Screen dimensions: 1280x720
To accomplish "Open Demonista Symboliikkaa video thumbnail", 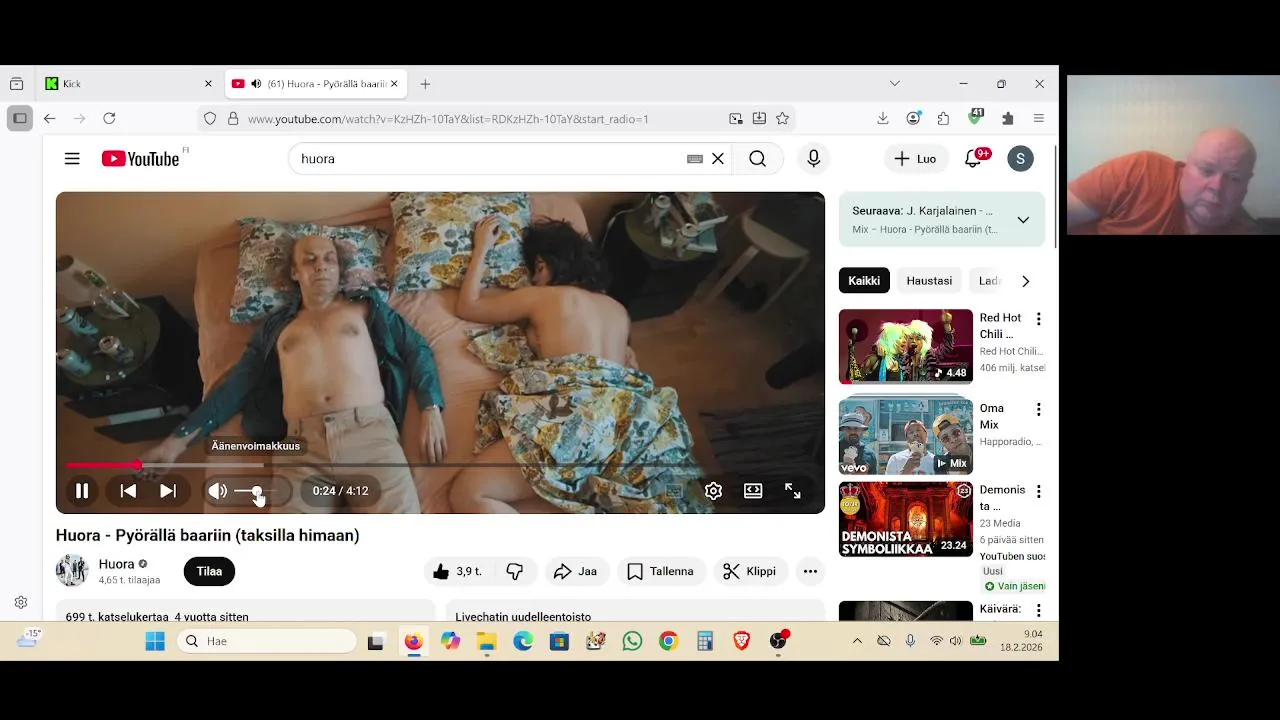I will [905, 519].
